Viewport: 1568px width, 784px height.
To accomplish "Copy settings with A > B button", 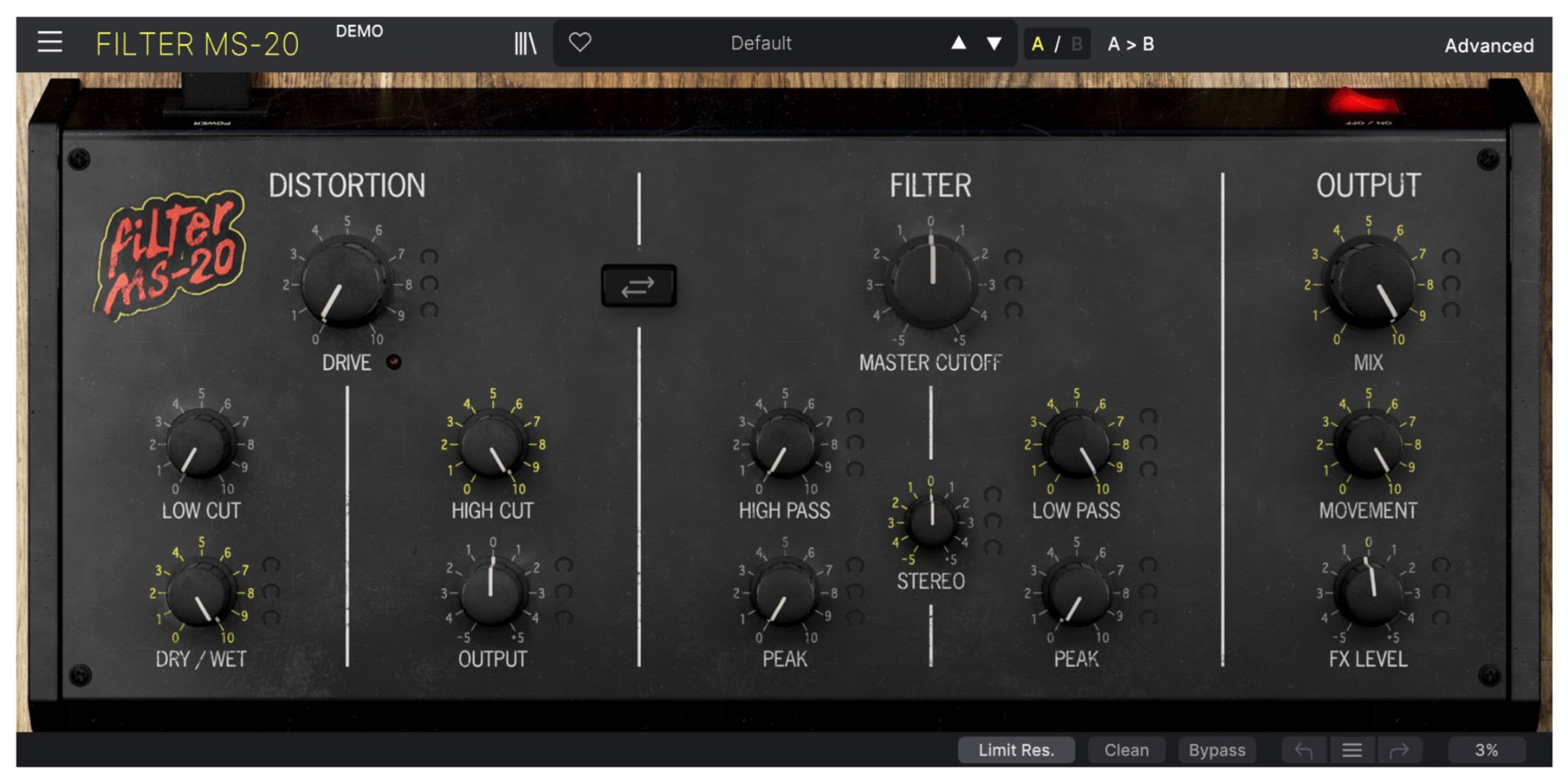I will 1130,44.
